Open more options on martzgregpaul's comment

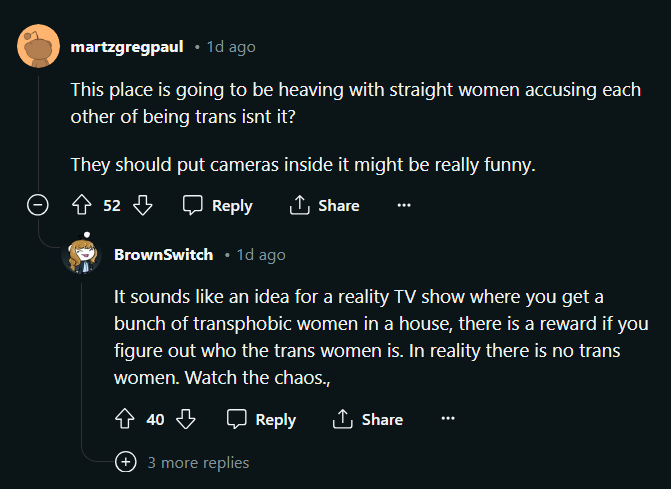[404, 205]
